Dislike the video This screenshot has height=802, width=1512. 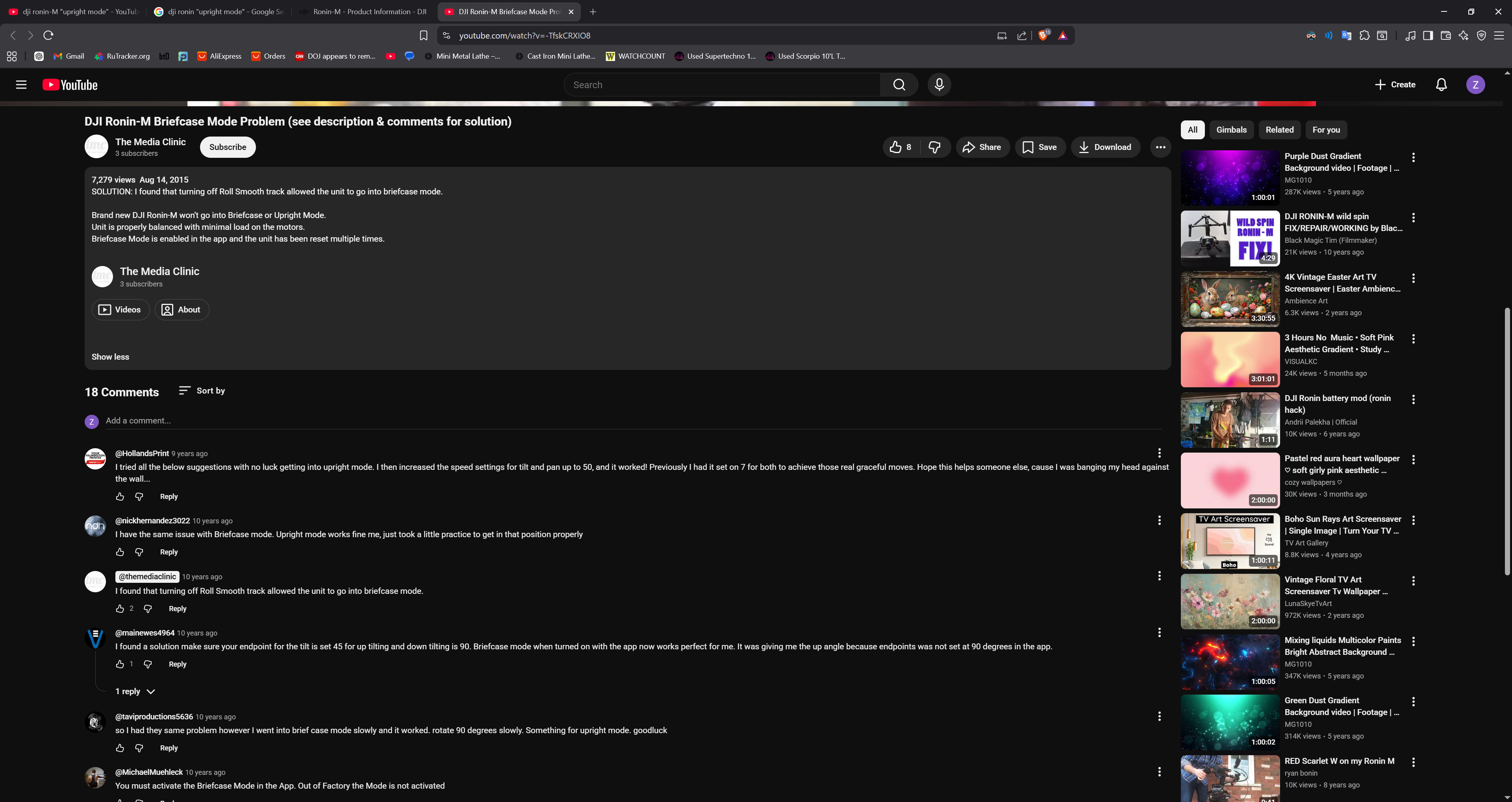934,147
